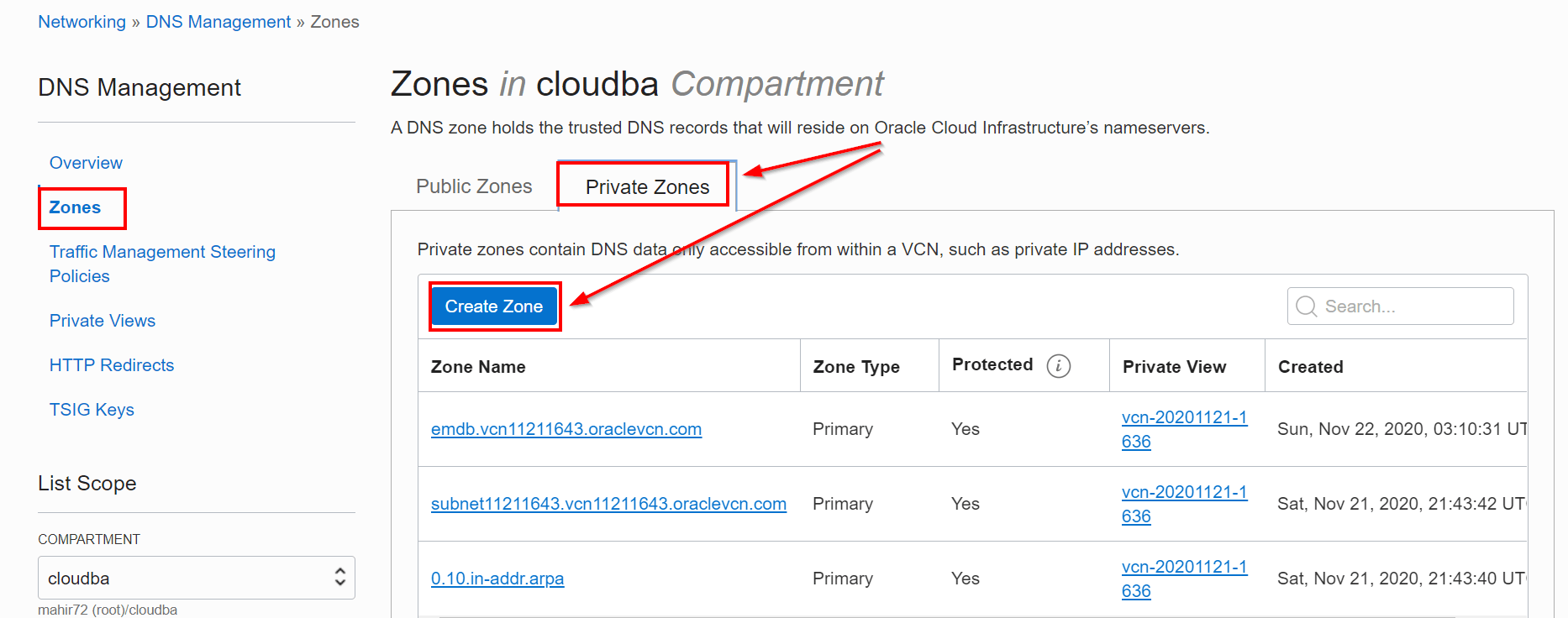The height and width of the screenshot is (618, 1568).
Task: Open zone subnet11211643.vcn11211643.oraclevcn.com
Action: point(608,503)
